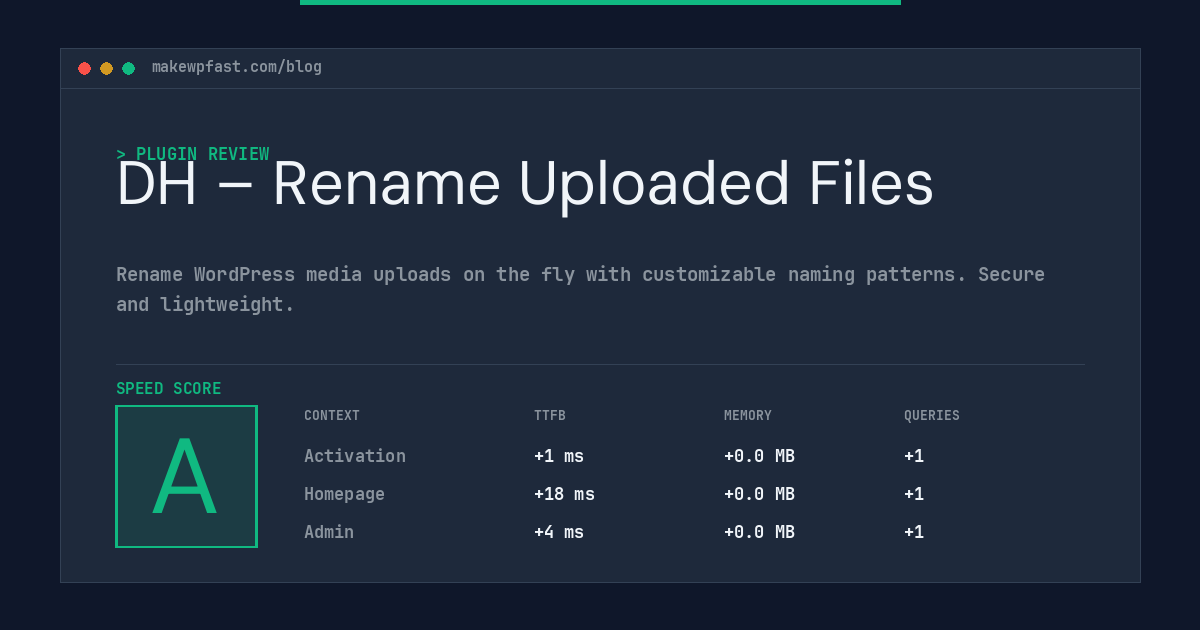1200x630 pixels.
Task: Click the 'DH – Rename Uploaded Files' heading
Action: [x=525, y=184]
